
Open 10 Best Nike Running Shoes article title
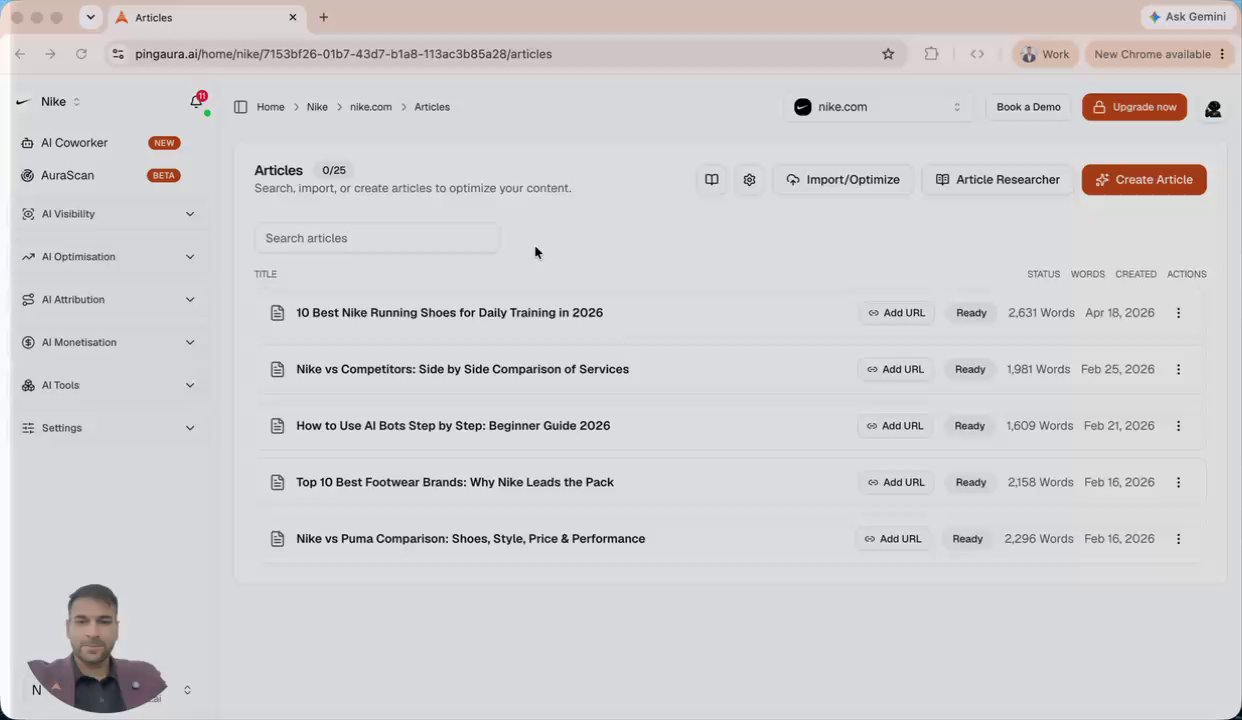click(x=449, y=313)
